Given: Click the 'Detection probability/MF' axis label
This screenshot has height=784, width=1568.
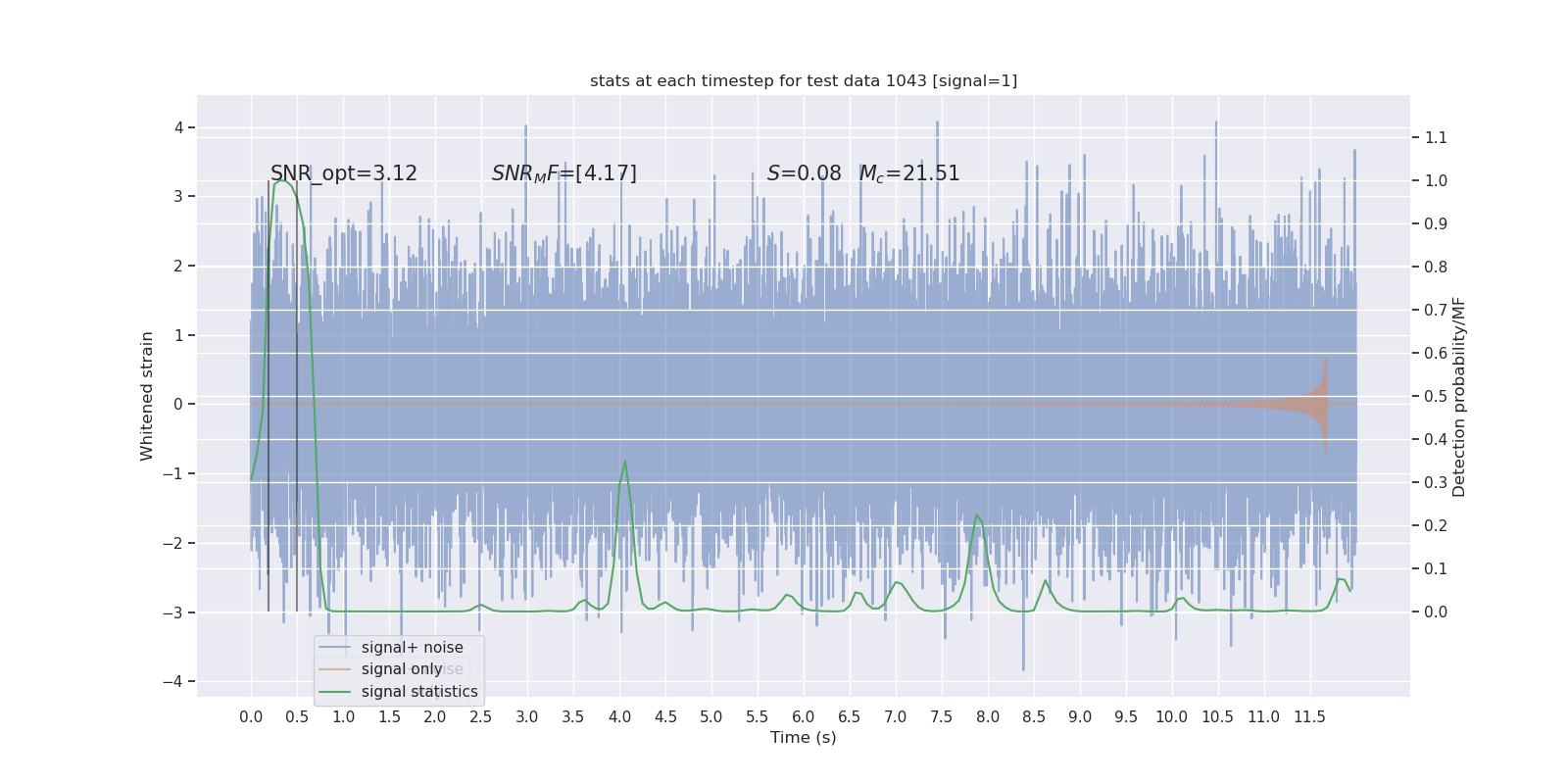Looking at the screenshot, I should click(1459, 397).
